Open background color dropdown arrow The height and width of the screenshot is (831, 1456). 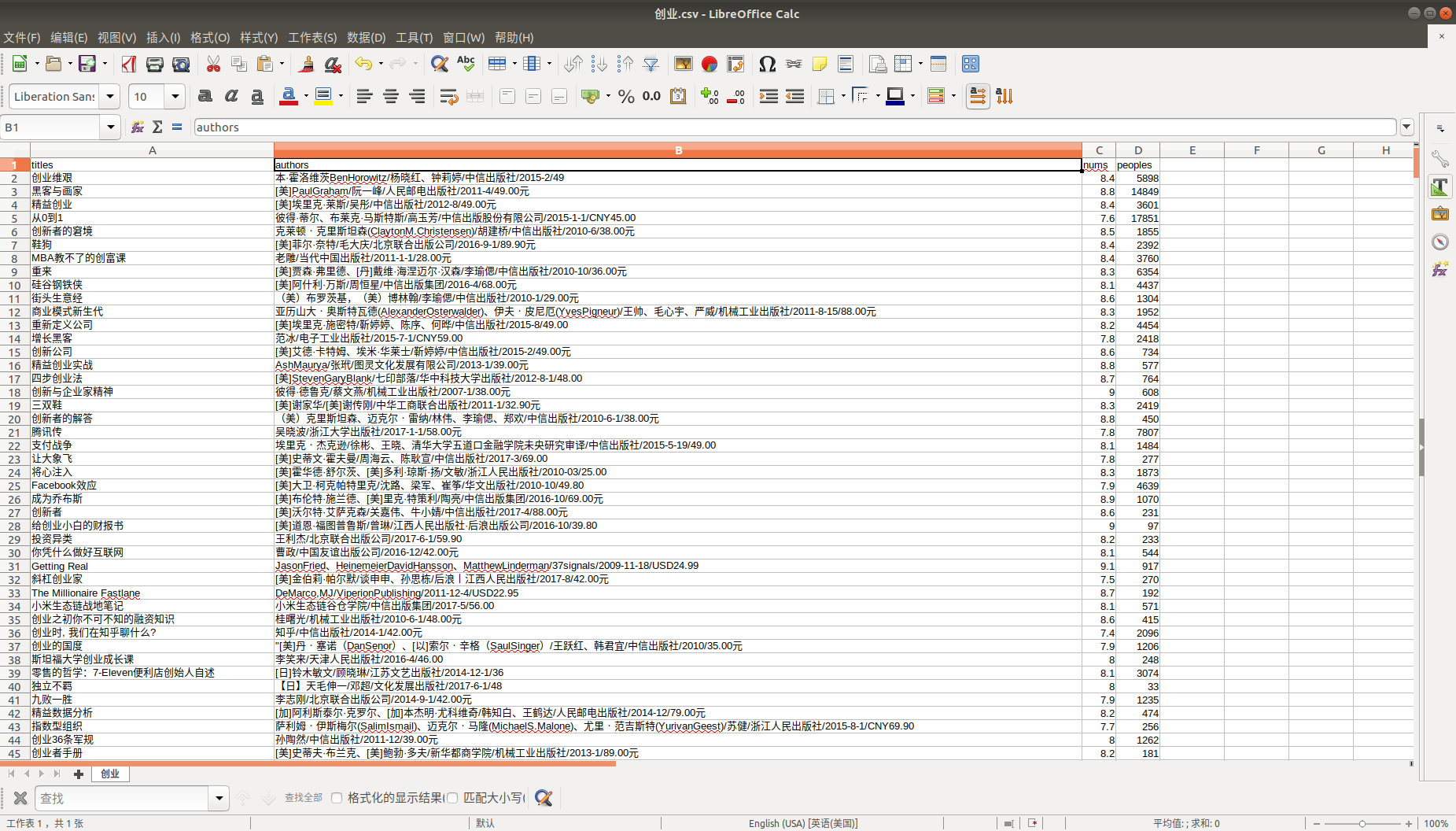coord(341,96)
